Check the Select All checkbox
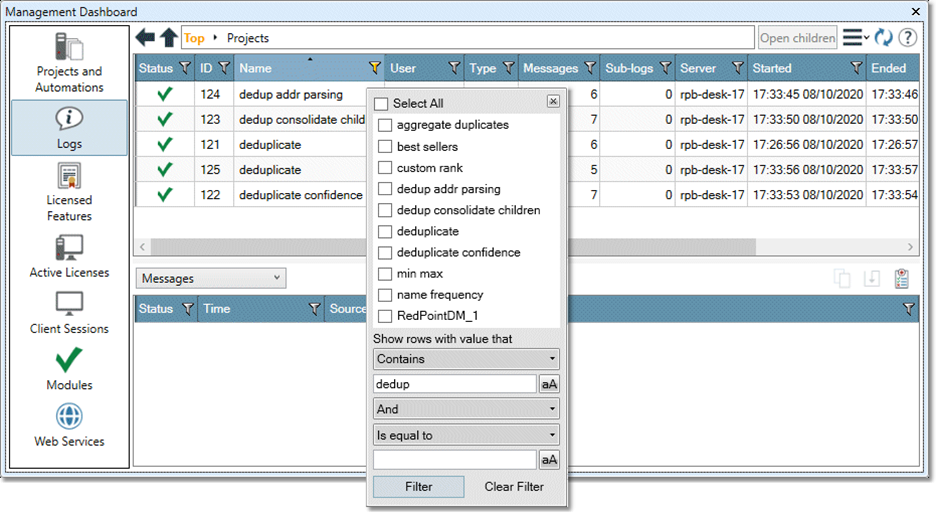Image resolution: width=936 pixels, height=514 pixels. coord(381,104)
